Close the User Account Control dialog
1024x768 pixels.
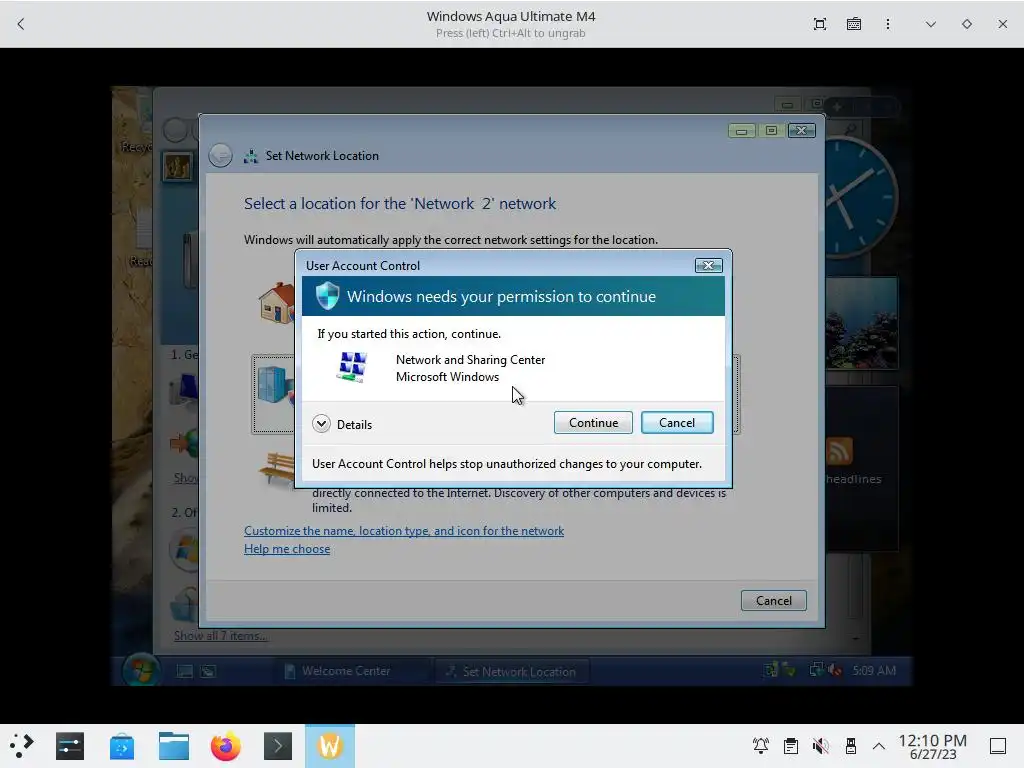708,265
